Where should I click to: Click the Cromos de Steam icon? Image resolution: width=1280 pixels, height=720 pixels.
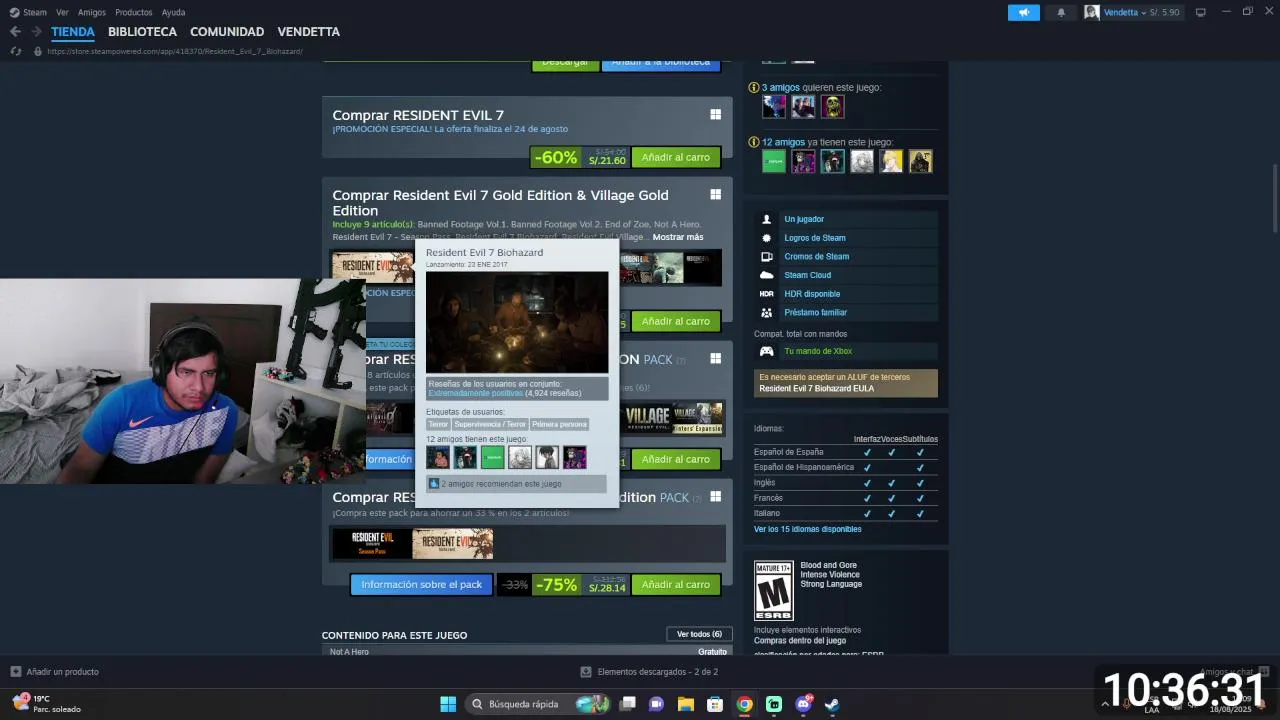point(766,256)
